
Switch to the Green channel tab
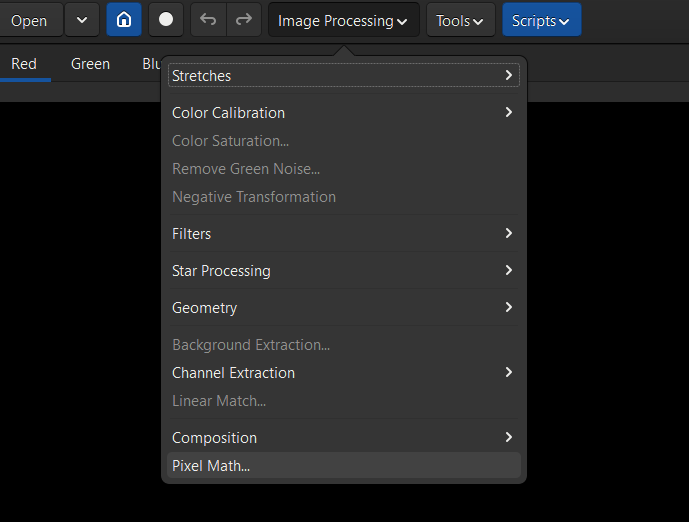(x=90, y=64)
